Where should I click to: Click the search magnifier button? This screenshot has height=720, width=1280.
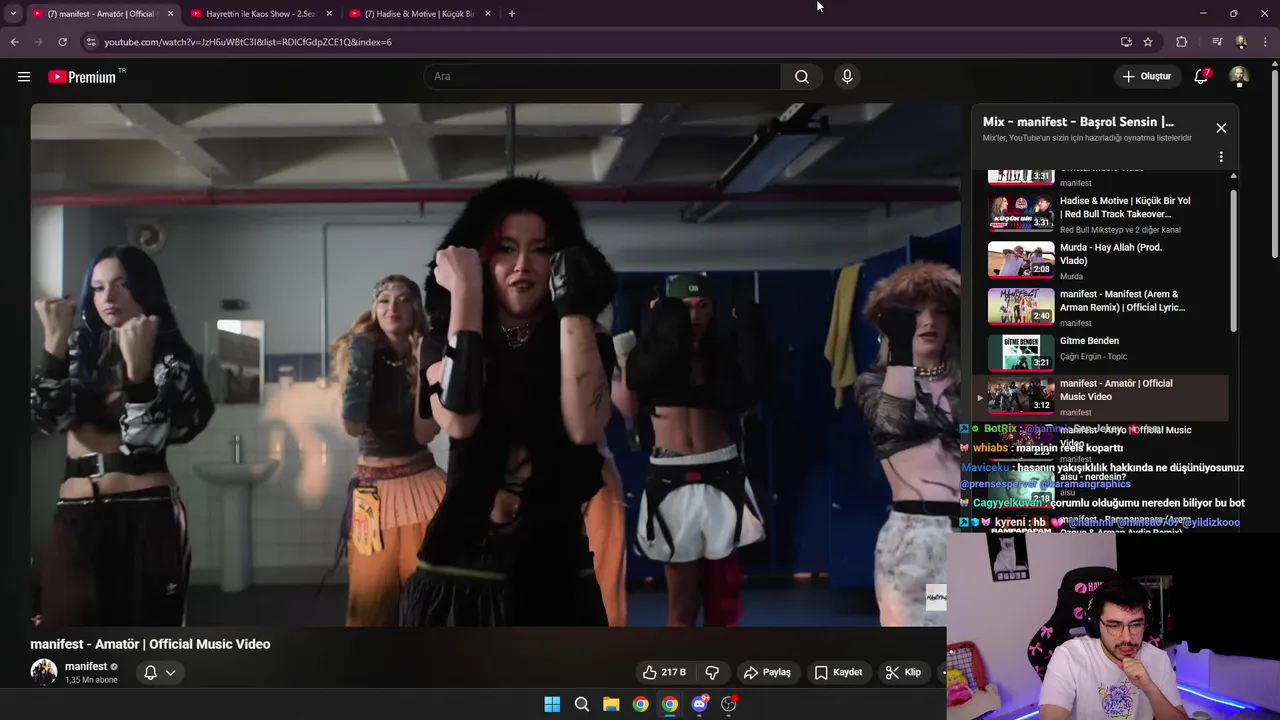click(802, 77)
